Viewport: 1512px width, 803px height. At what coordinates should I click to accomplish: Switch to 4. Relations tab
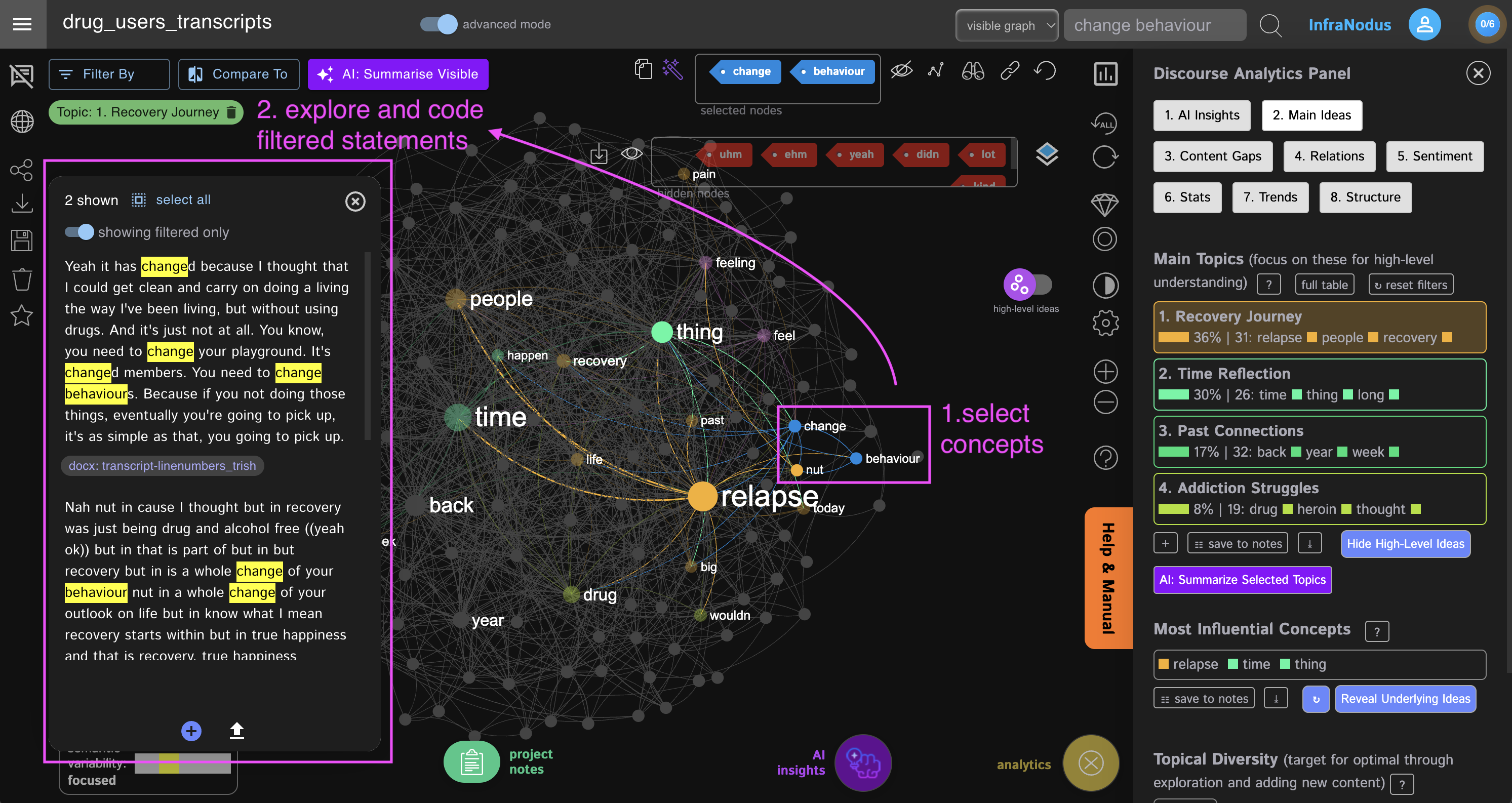pyautogui.click(x=1329, y=156)
